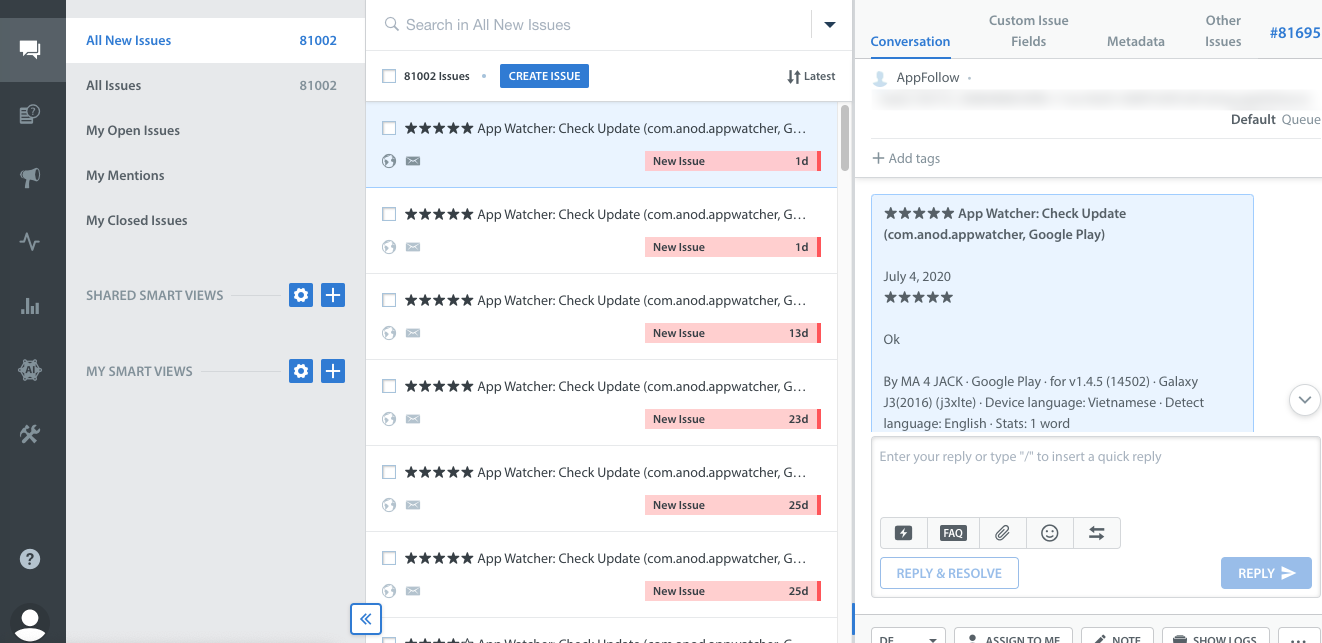Open the AI automation gear icon
This screenshot has width=1322, height=643.
(x=30, y=370)
